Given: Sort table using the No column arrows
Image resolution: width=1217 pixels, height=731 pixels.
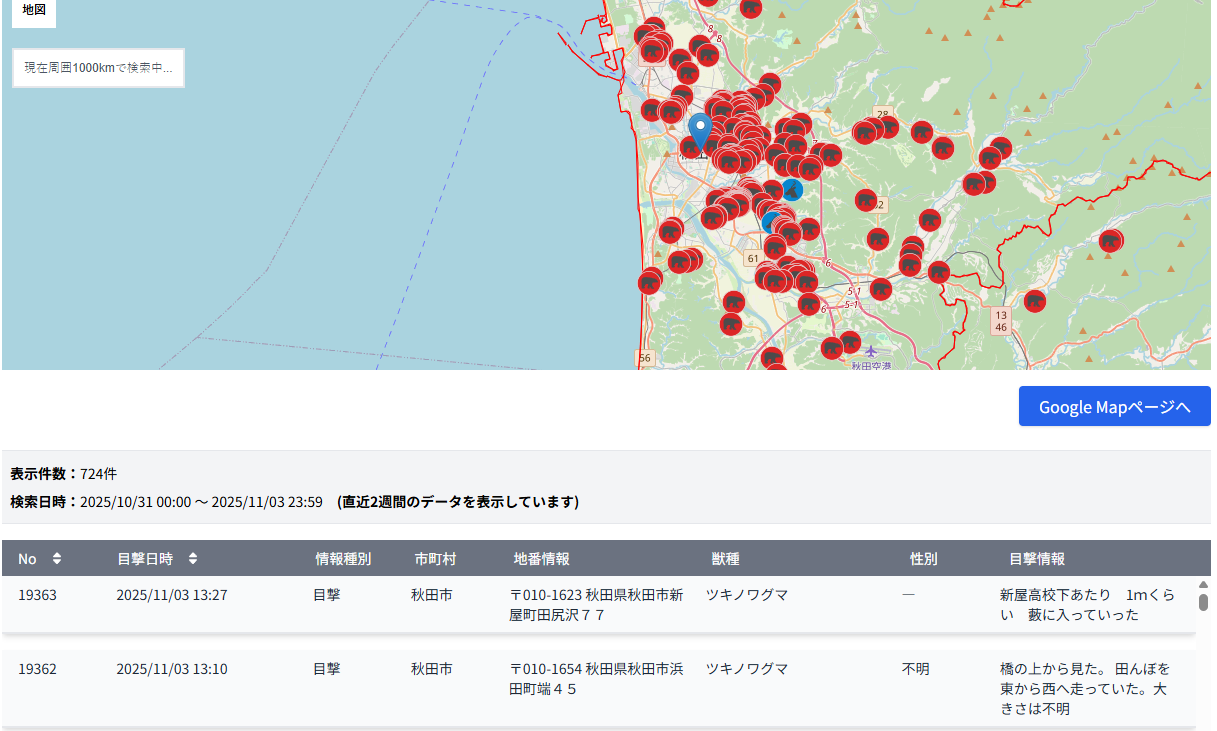Looking at the screenshot, I should pyautogui.click(x=57, y=559).
